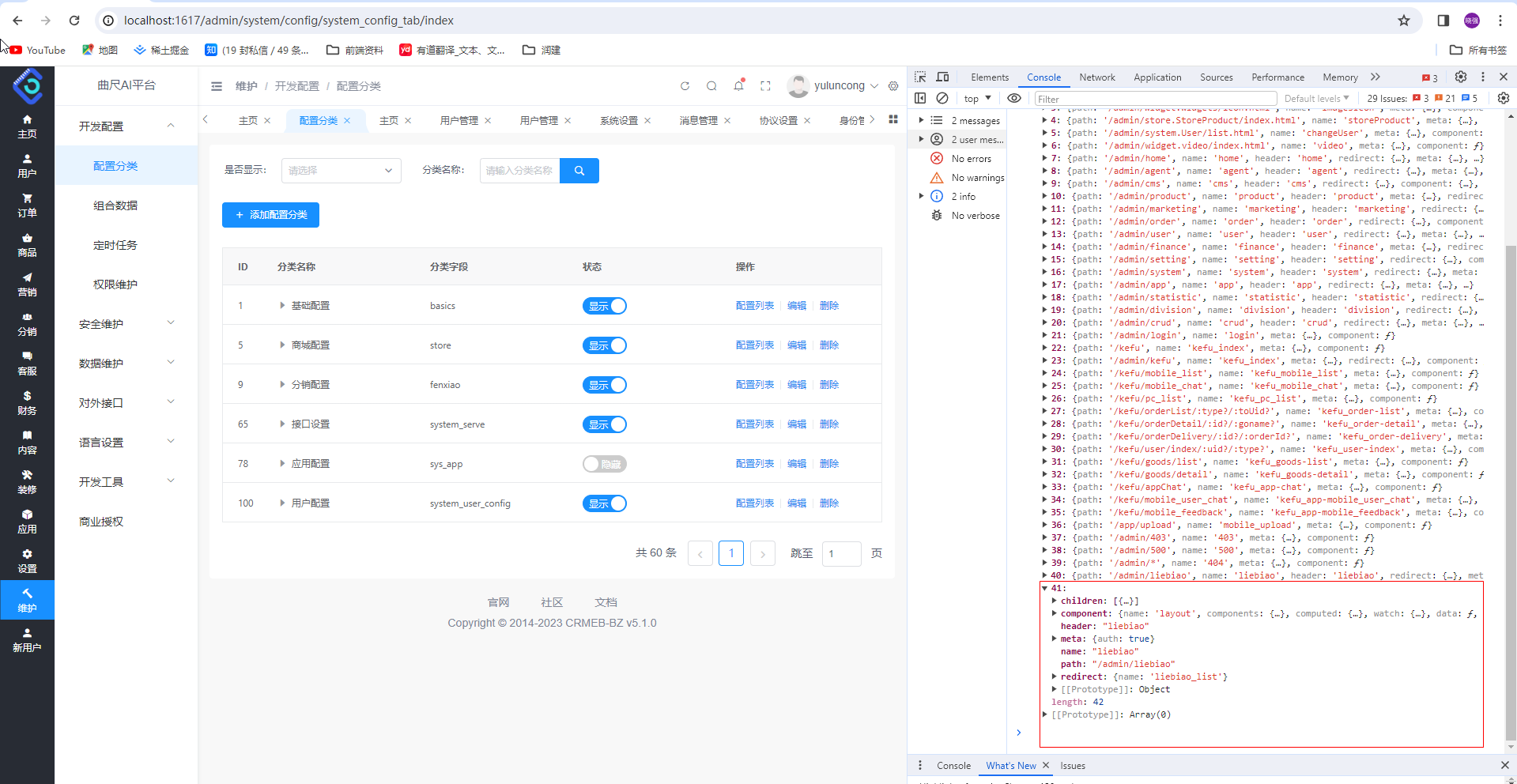Open the 商品 section in the dark sidebar
Viewport: 1517px width, 784px height.
click(27, 245)
